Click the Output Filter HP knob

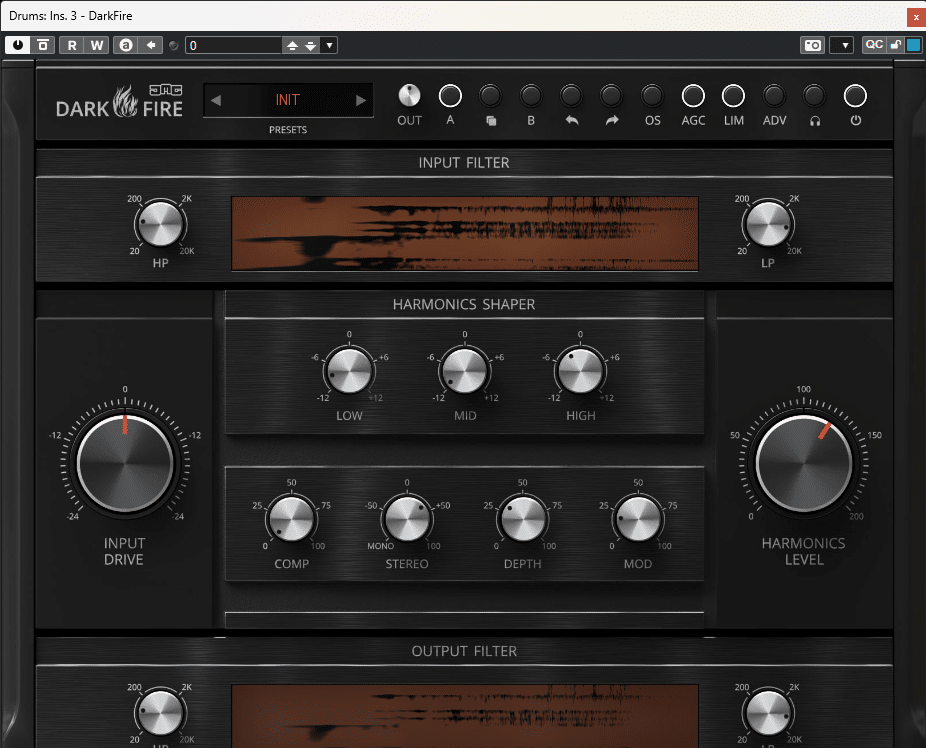[160, 713]
